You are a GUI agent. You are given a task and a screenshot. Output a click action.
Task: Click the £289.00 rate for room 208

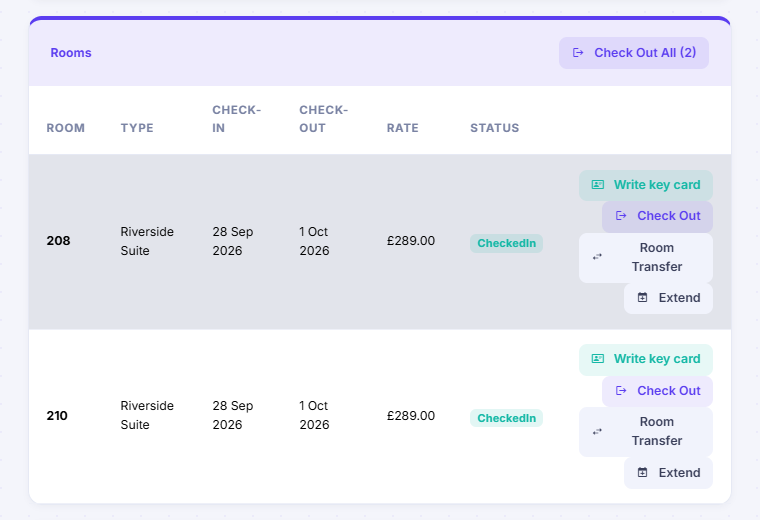pos(411,241)
